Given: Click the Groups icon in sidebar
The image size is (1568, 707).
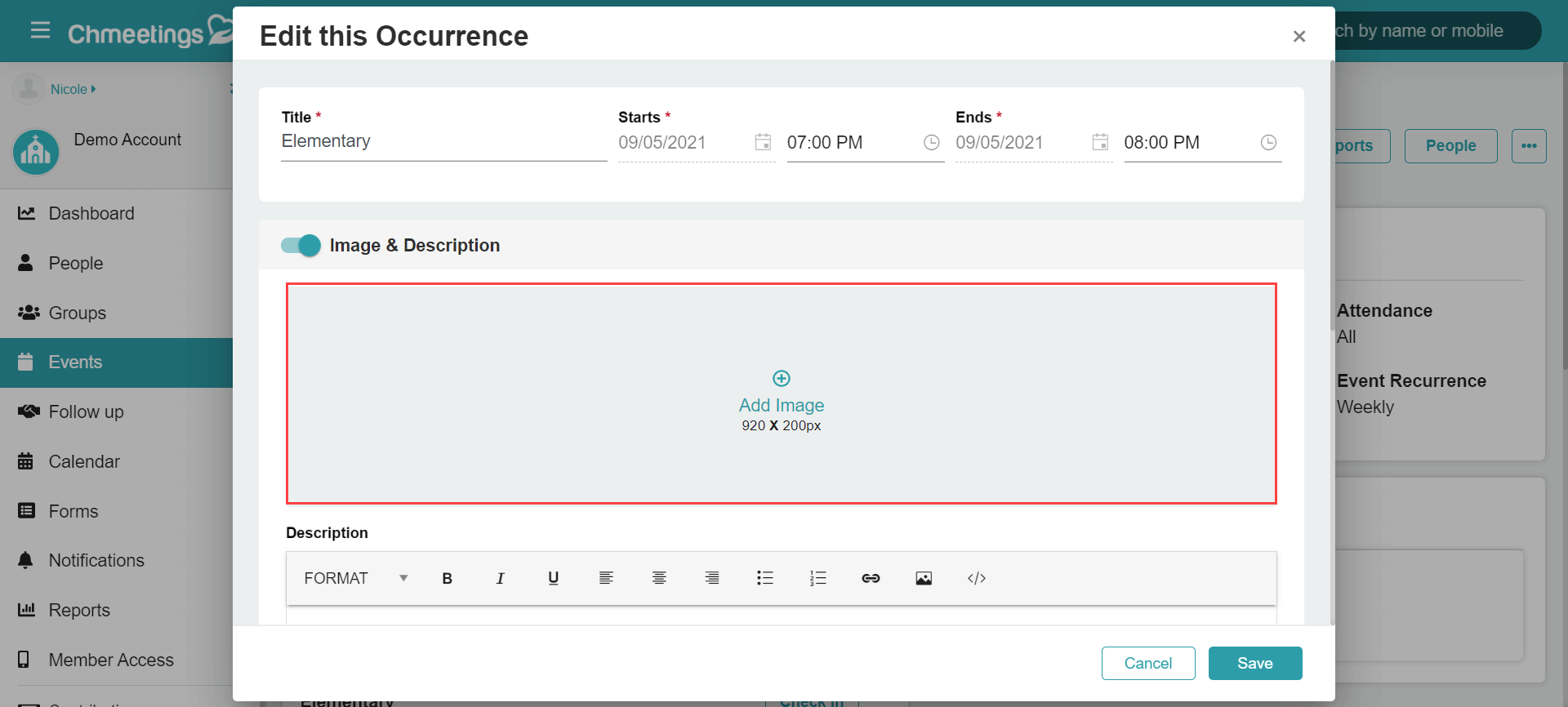Looking at the screenshot, I should (x=29, y=313).
